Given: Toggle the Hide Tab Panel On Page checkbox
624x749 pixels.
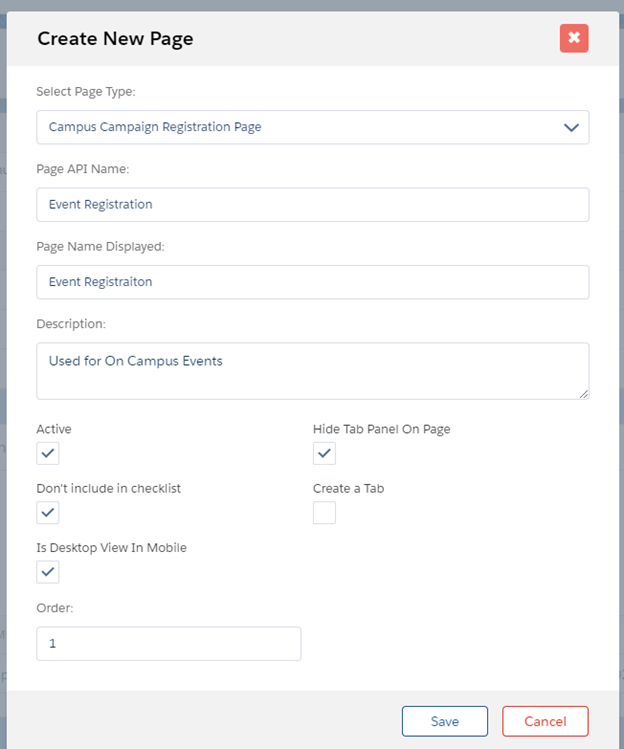Looking at the screenshot, I should pos(324,454).
